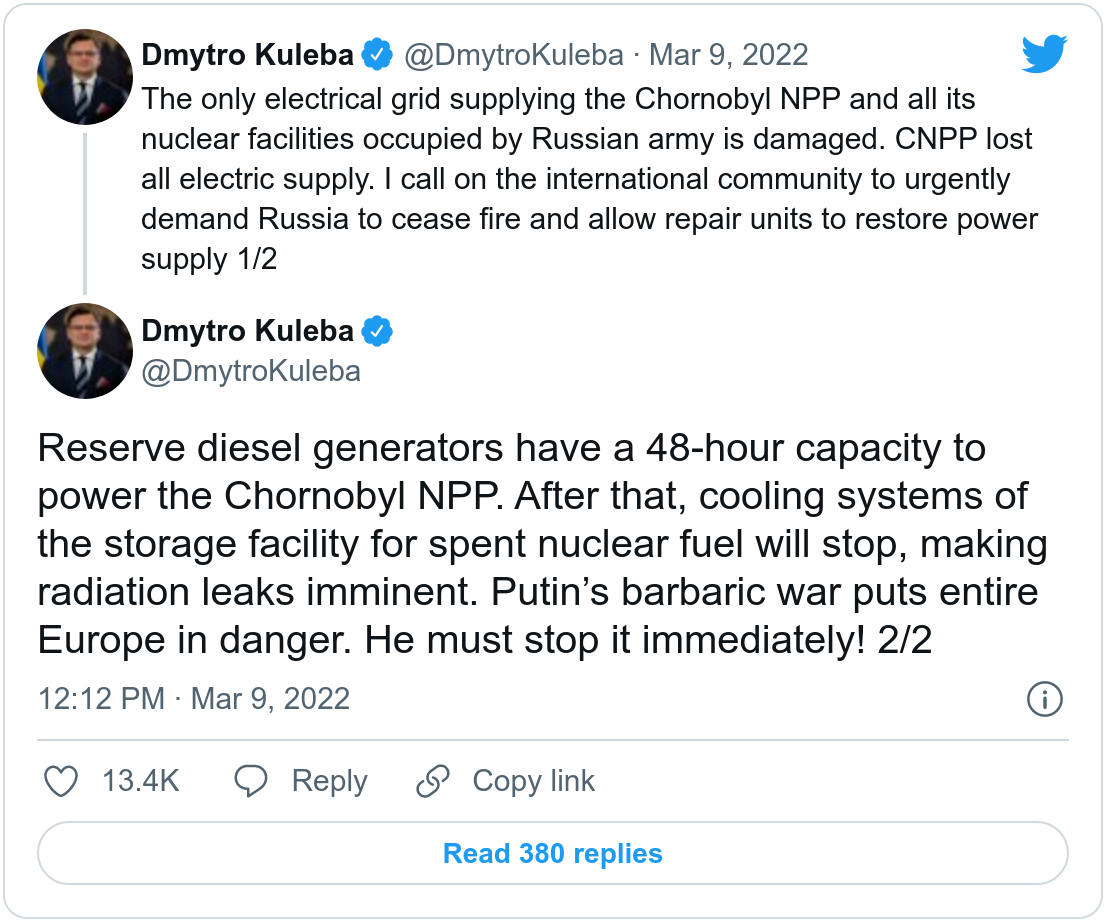Open Dmytro Kuleba's name in the parent tweet
Viewport: 1108px width, 923px height.
(248, 54)
